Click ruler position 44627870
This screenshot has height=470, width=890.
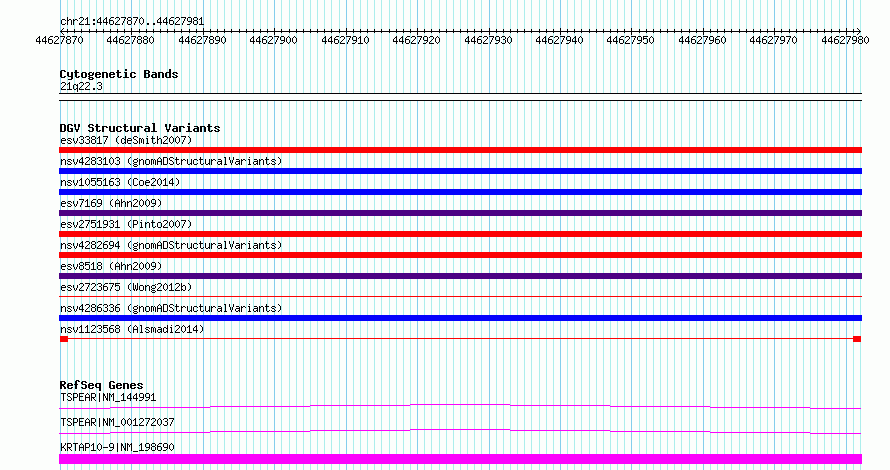pyautogui.click(x=59, y=40)
